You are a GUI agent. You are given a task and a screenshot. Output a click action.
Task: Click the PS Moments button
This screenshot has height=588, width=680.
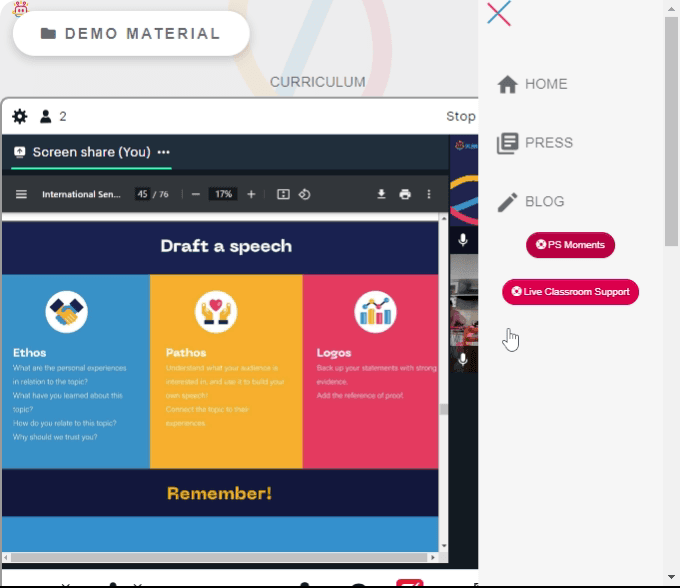(x=570, y=245)
